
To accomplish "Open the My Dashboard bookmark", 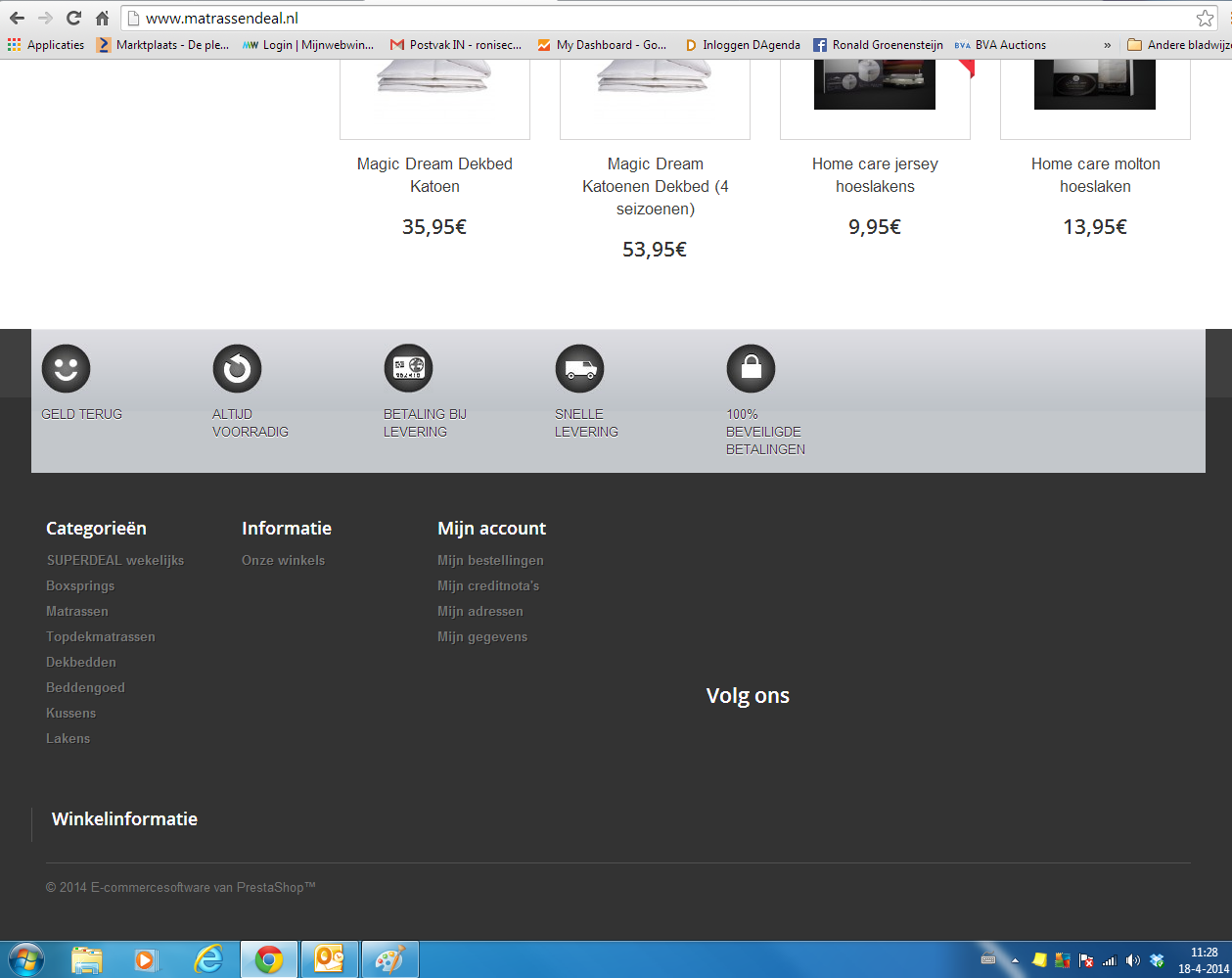I will pyautogui.click(x=602, y=45).
